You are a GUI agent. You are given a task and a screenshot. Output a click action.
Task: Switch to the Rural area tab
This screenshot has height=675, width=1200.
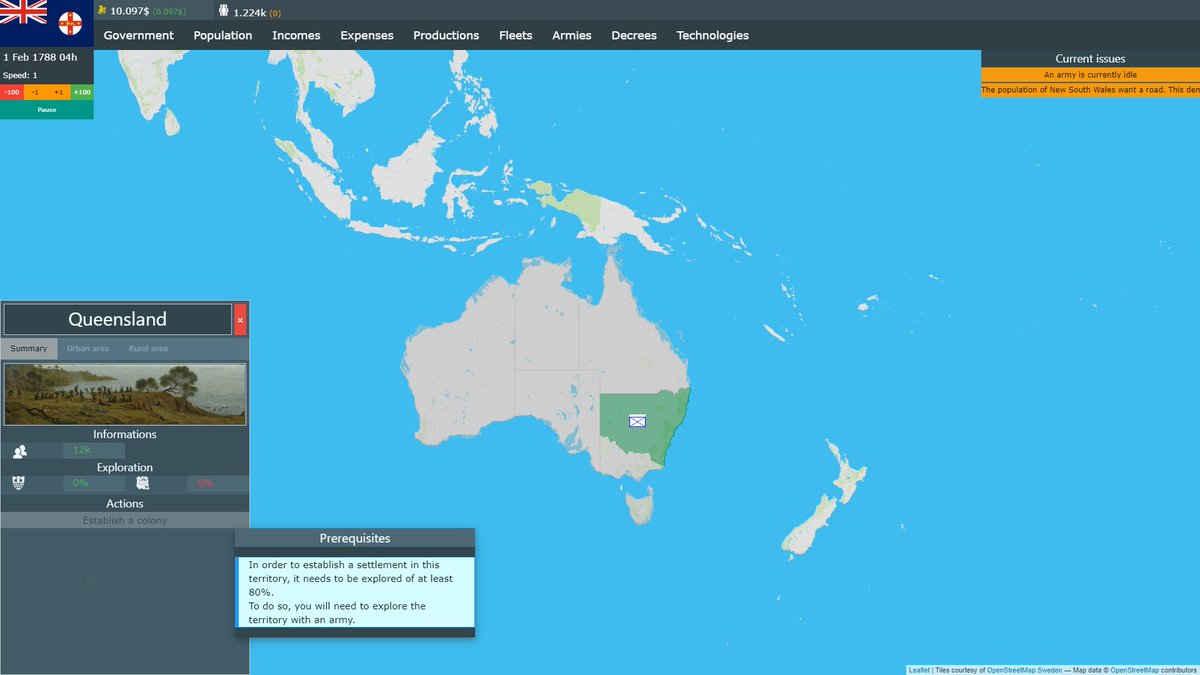click(149, 348)
